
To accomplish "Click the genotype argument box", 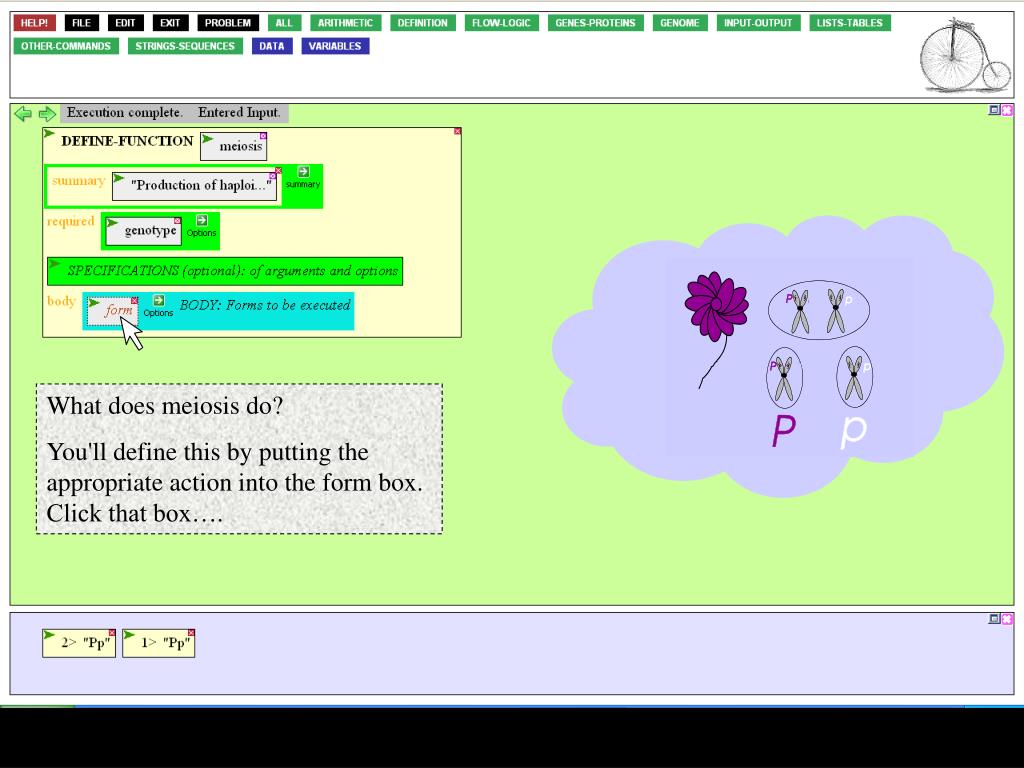I will [x=144, y=231].
